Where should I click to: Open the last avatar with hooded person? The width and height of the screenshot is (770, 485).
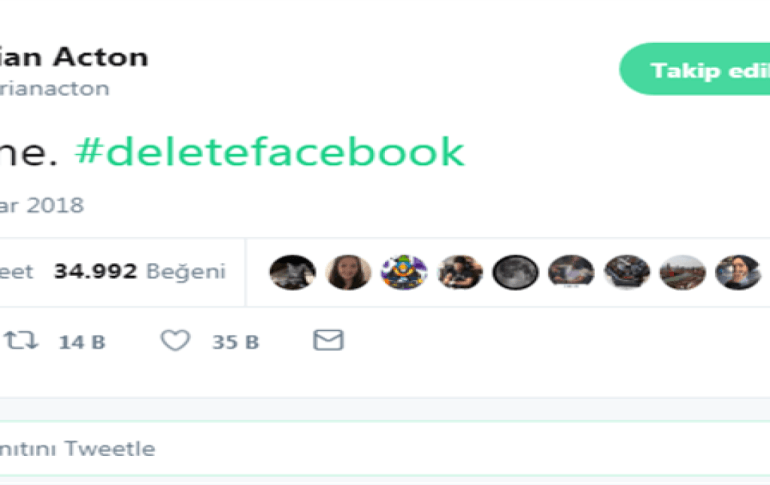737,272
